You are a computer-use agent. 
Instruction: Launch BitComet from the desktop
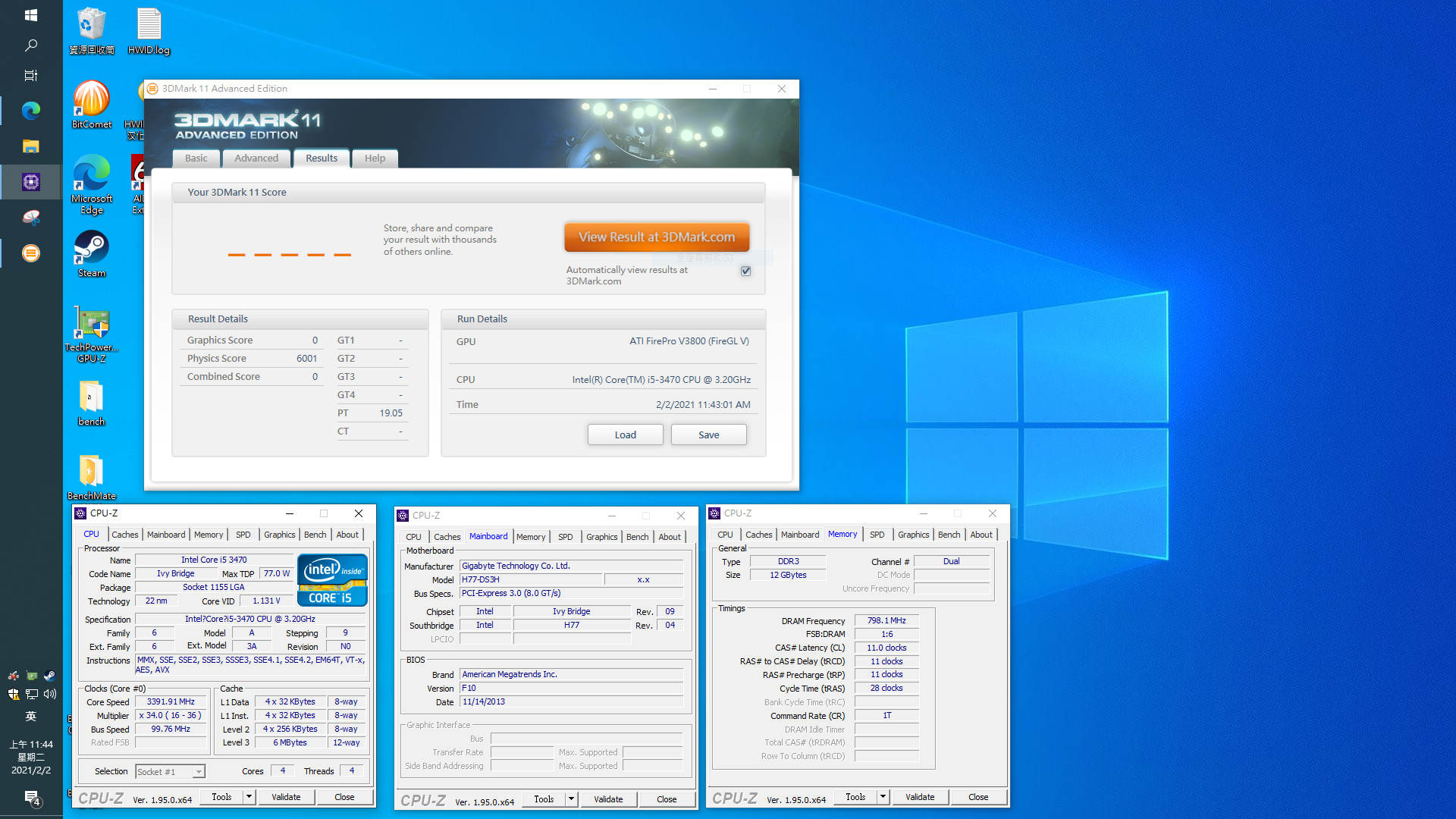tap(92, 105)
